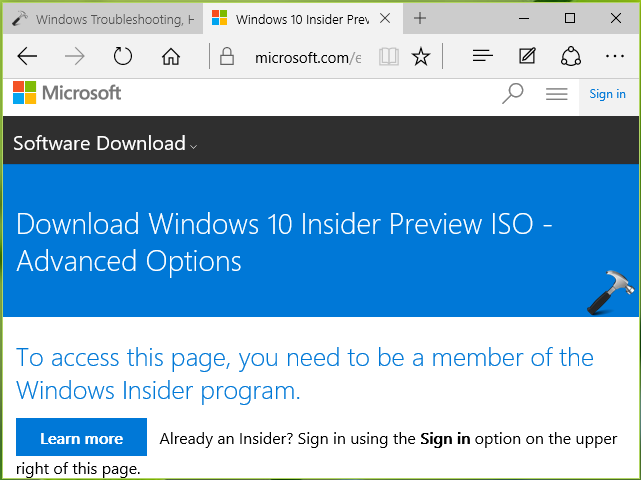Click the microsoft.com address bar
The width and height of the screenshot is (641, 480).
[x=307, y=57]
